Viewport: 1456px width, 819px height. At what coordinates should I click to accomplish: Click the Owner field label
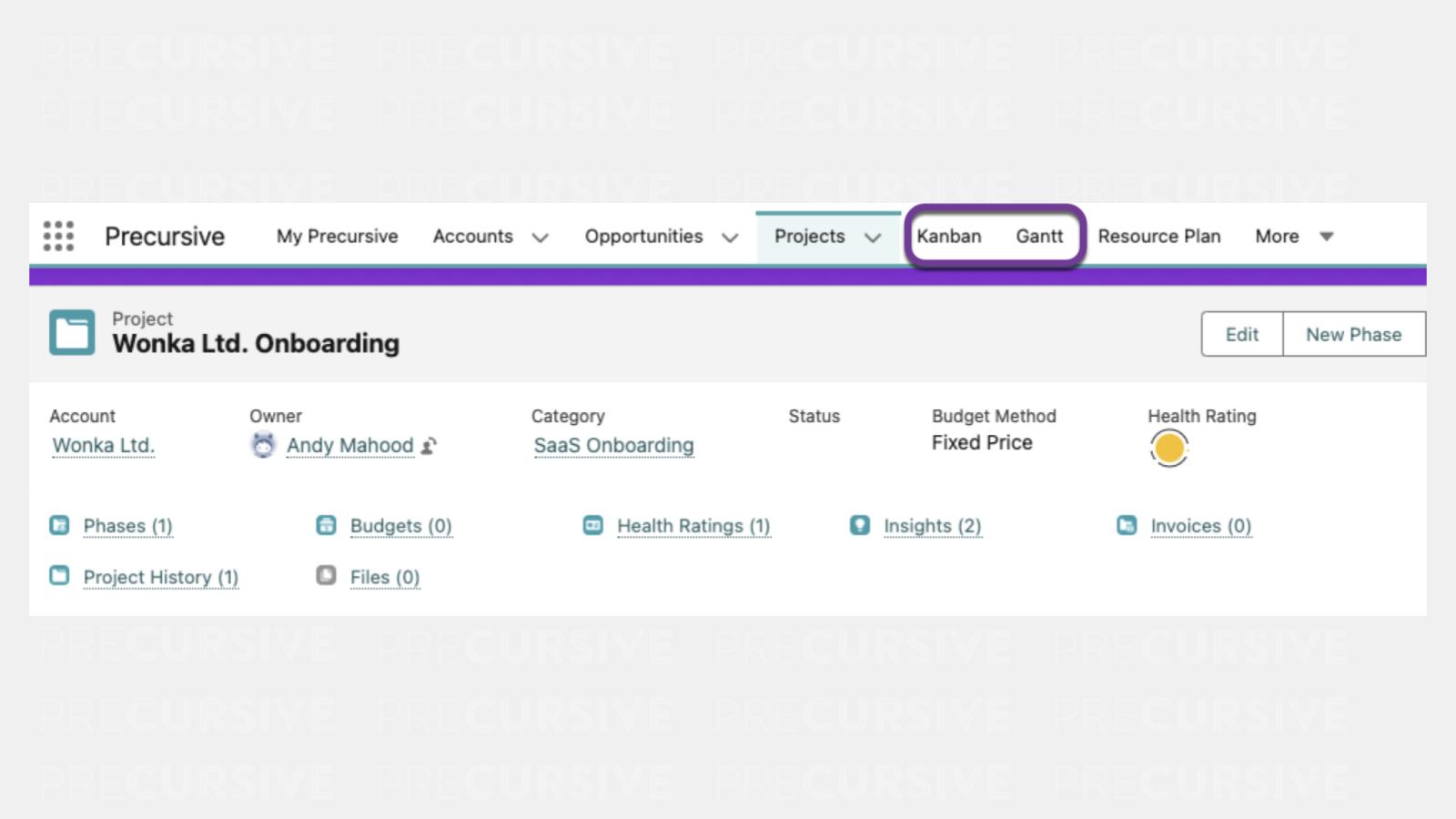coord(276,416)
